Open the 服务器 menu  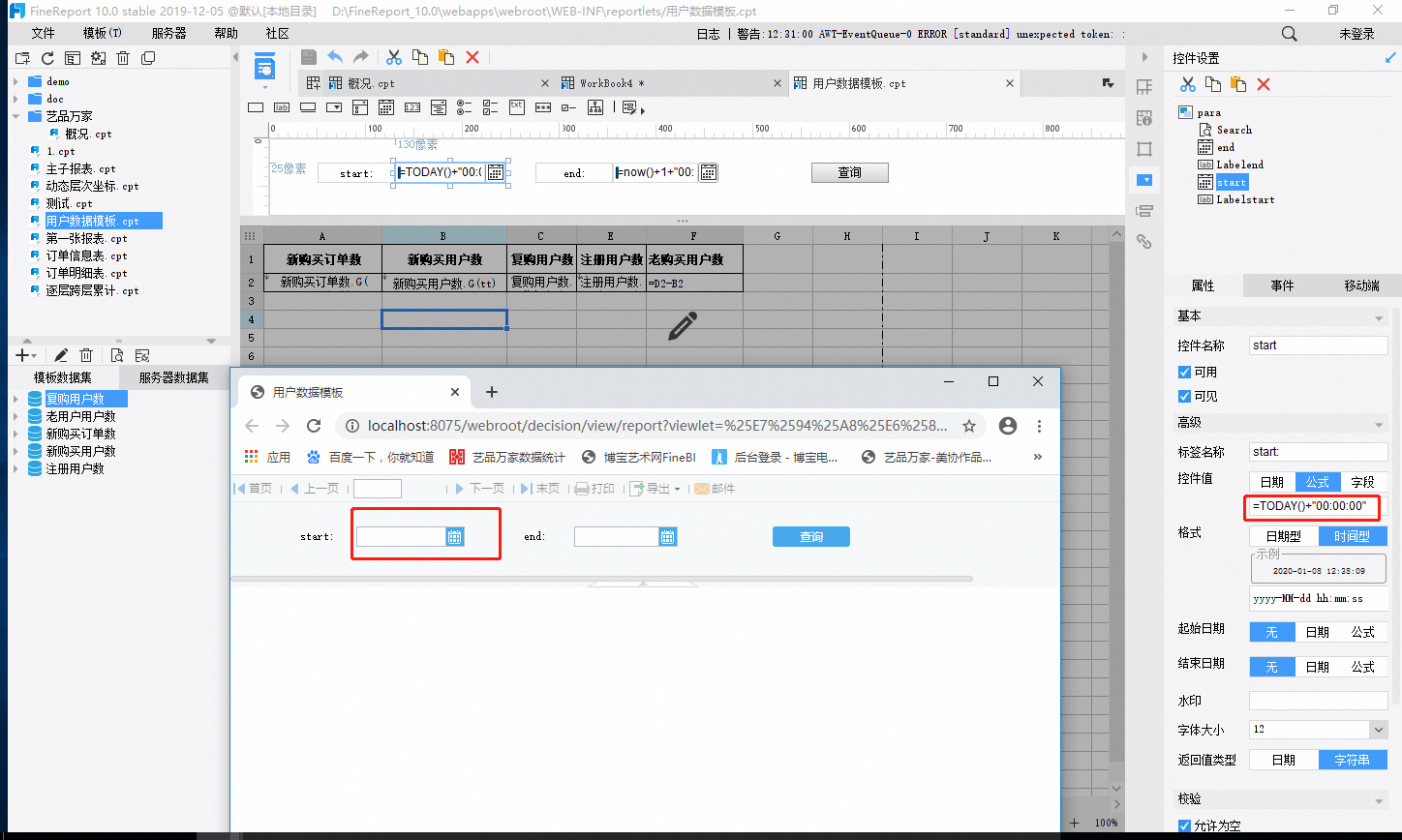[x=168, y=33]
